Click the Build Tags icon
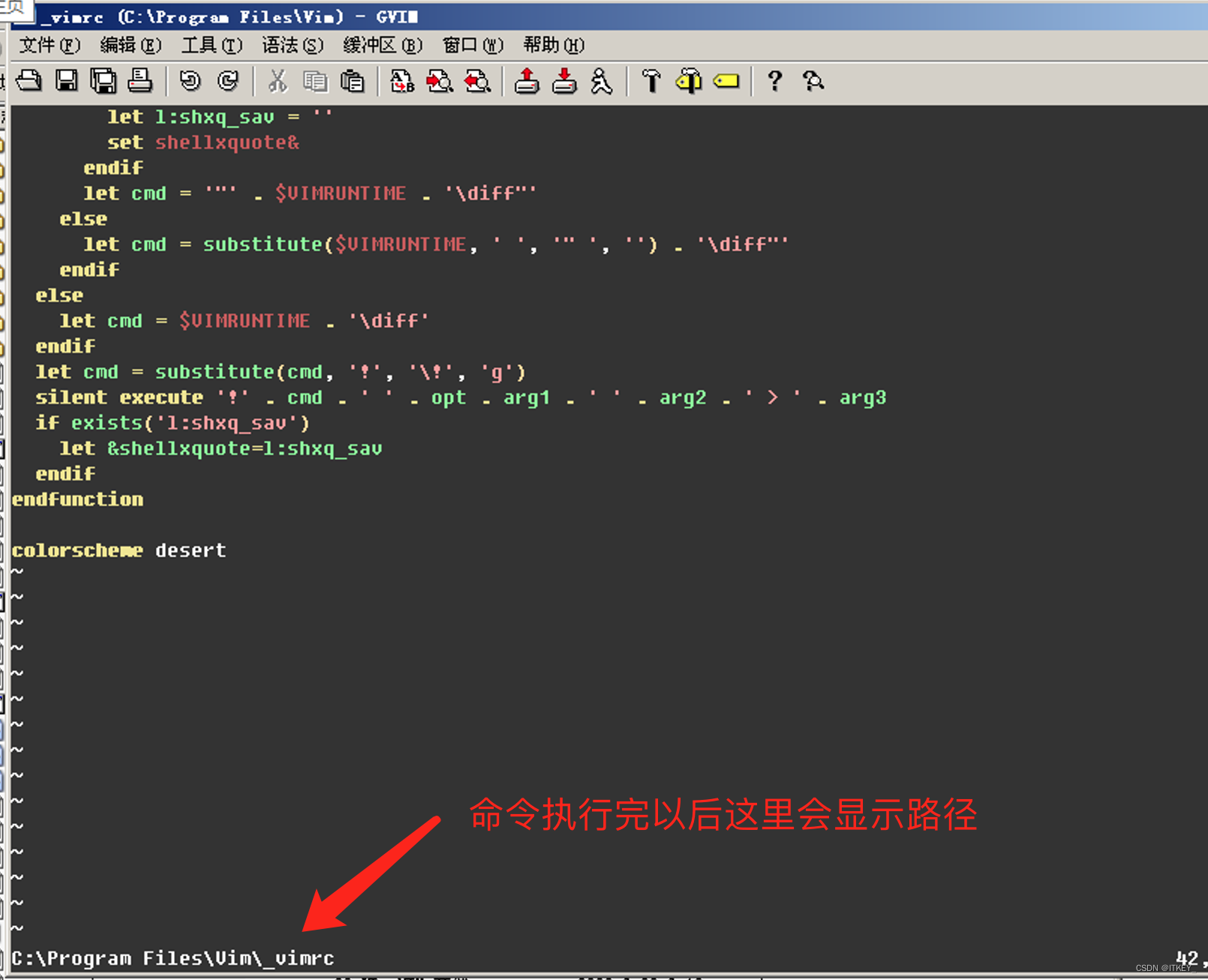 point(689,80)
